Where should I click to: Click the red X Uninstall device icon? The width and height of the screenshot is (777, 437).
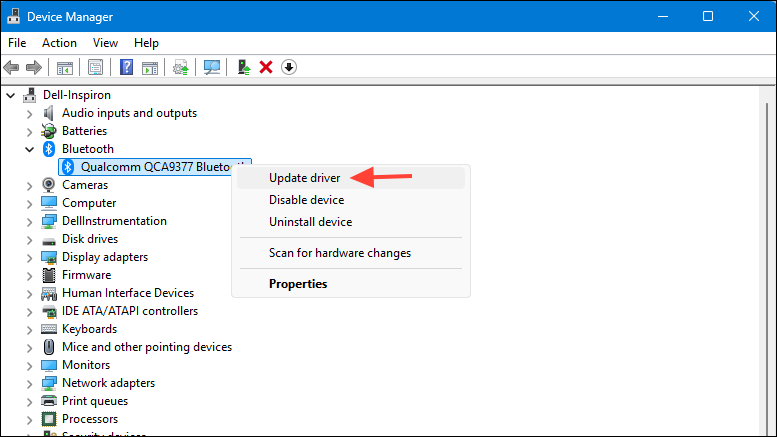point(266,67)
